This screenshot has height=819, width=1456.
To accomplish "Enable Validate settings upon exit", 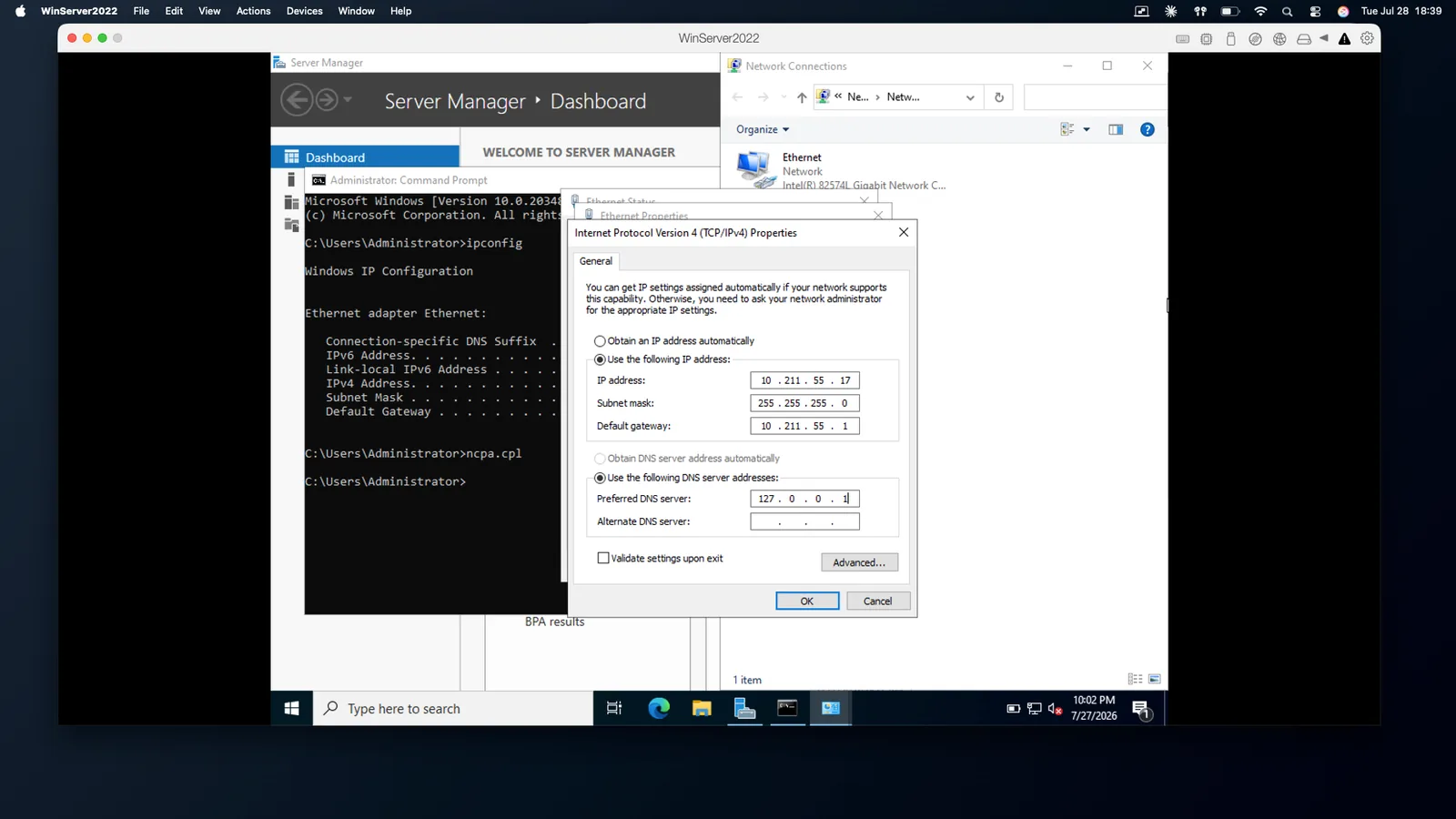I will [603, 558].
